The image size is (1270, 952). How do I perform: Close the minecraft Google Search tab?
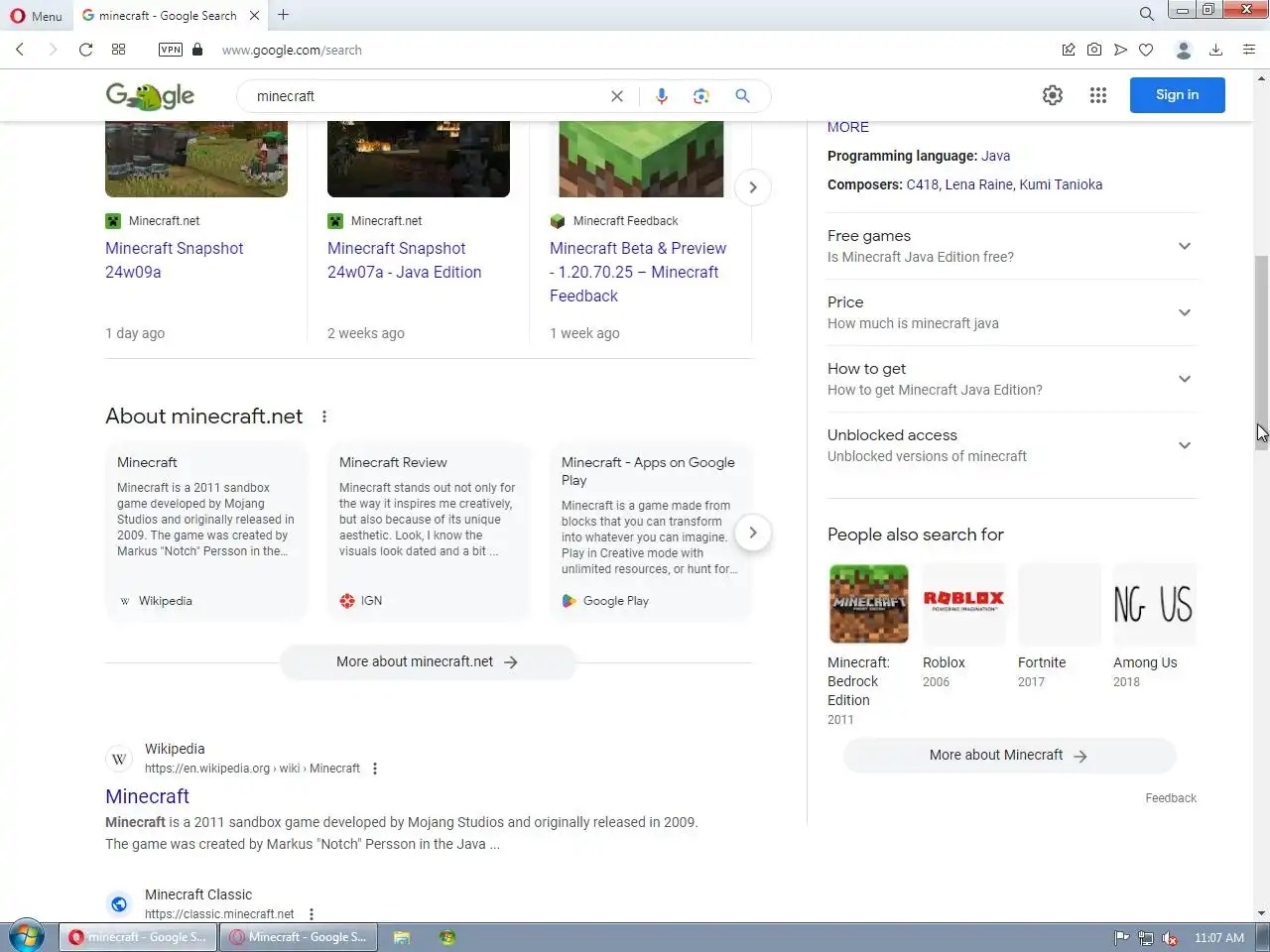coord(255,15)
